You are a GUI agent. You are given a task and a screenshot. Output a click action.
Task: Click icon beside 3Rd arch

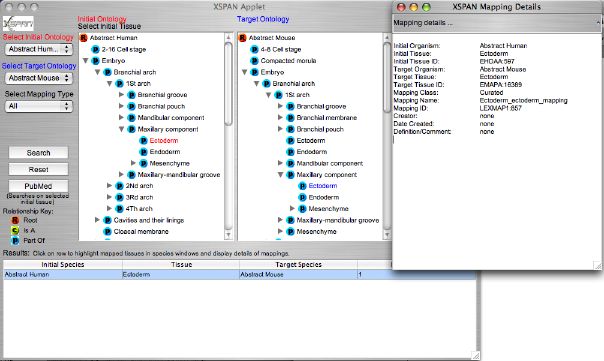pos(119,197)
